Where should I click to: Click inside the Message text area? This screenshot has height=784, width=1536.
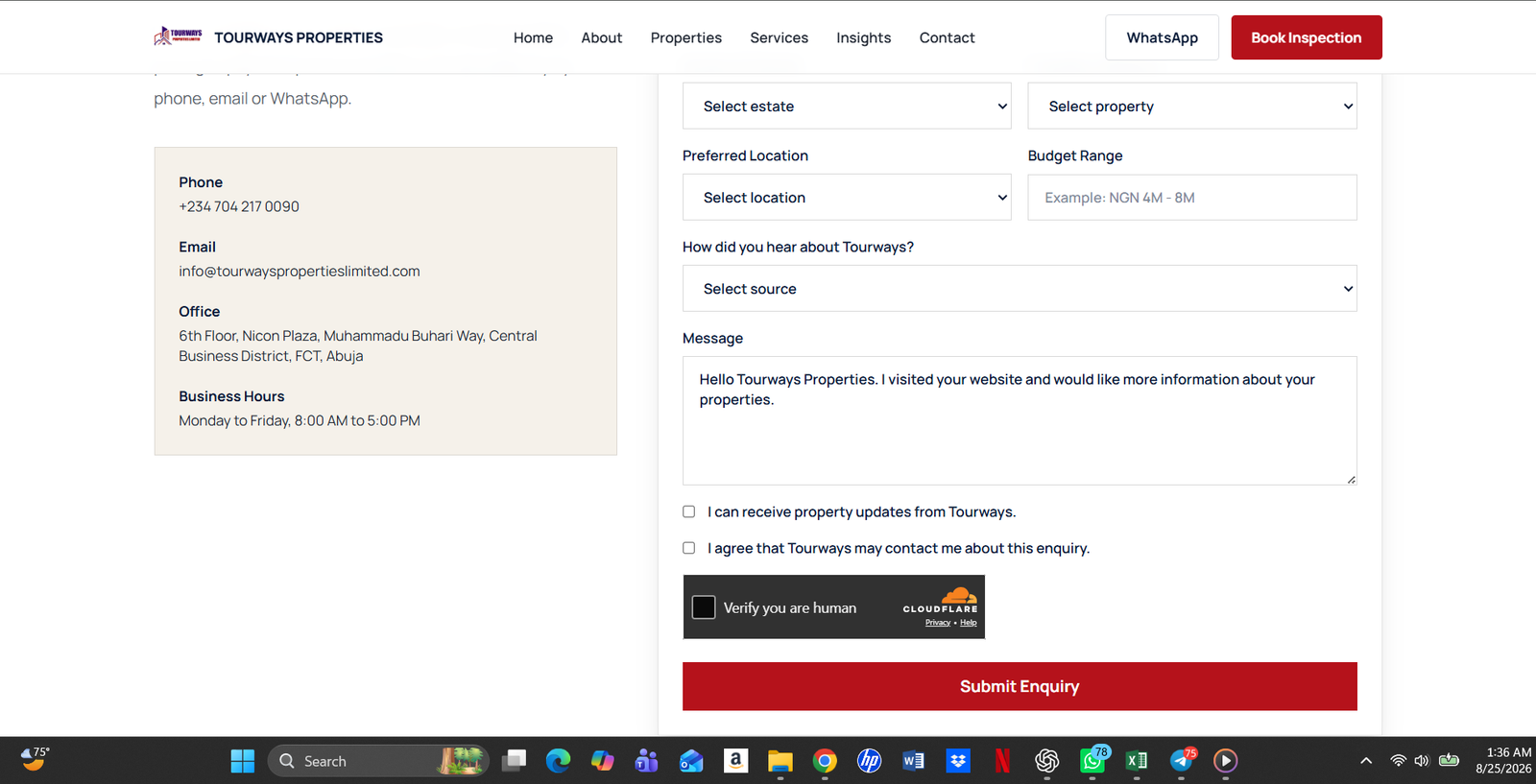1020,420
